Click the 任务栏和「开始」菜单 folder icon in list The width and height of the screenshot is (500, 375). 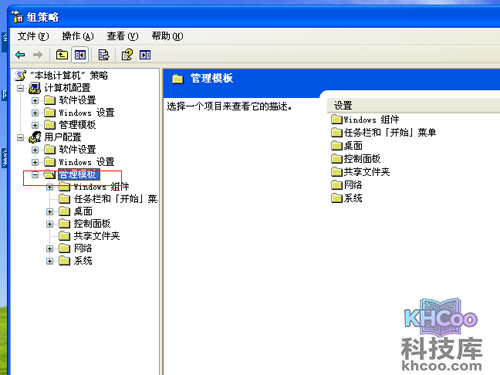point(337,133)
